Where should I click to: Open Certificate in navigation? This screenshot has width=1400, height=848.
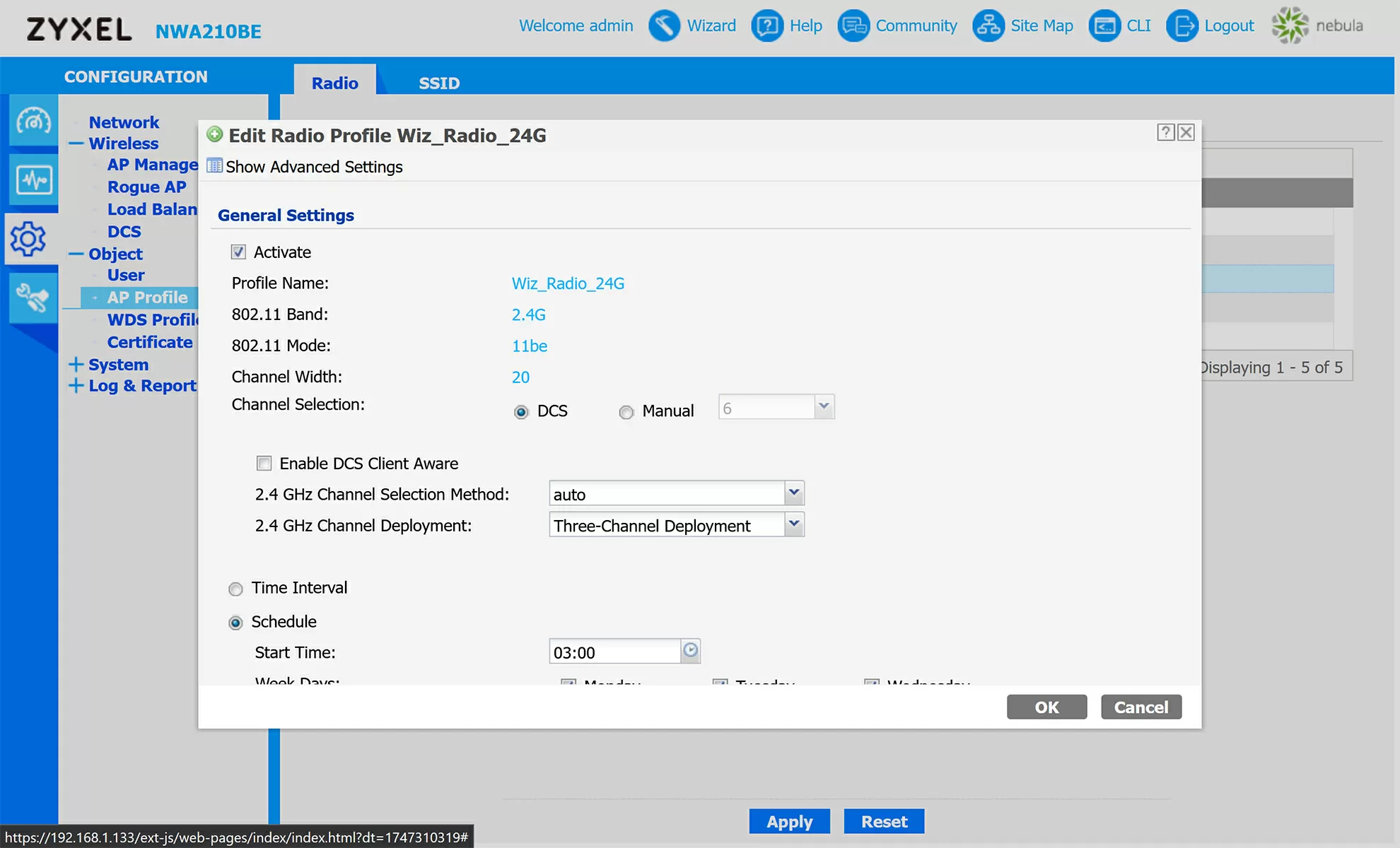[x=150, y=342]
